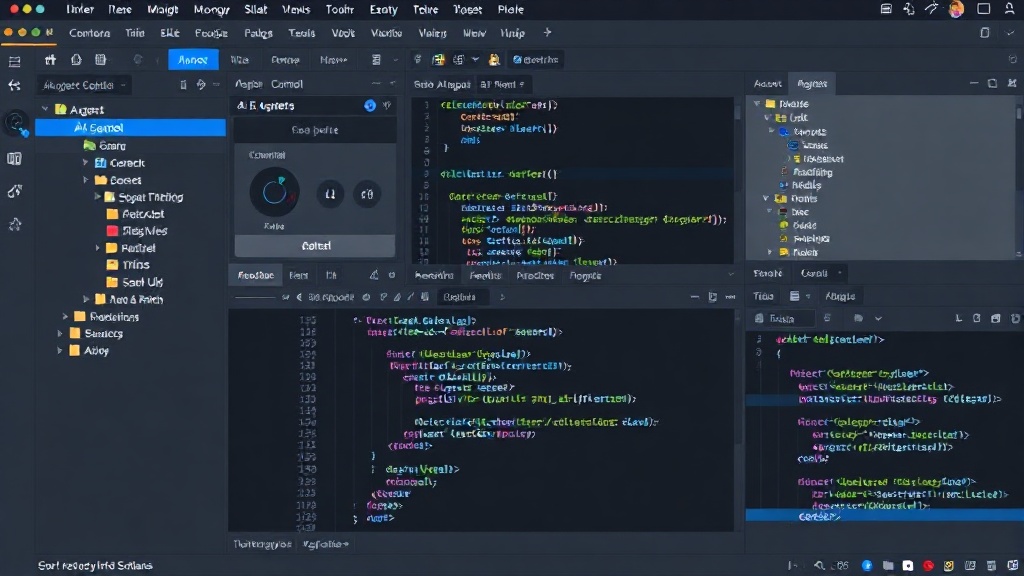Click the See pelte field under AI Agents header
1024x576 pixels.
click(315, 130)
